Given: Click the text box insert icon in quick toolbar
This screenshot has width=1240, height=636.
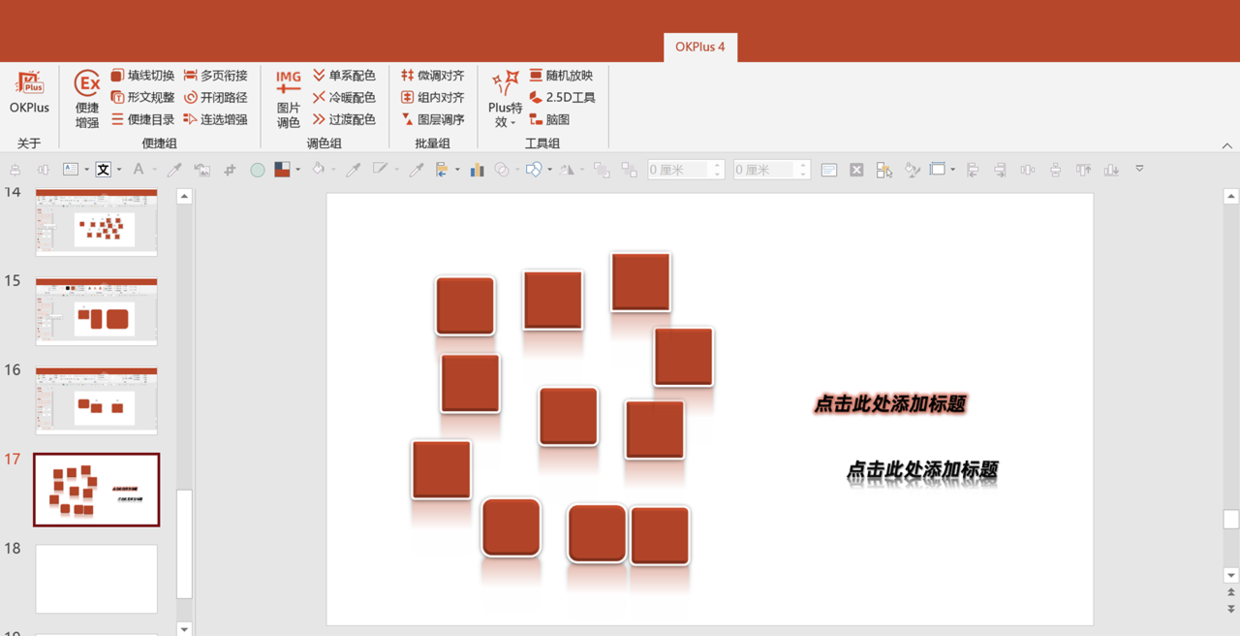Looking at the screenshot, I should click(x=71, y=170).
